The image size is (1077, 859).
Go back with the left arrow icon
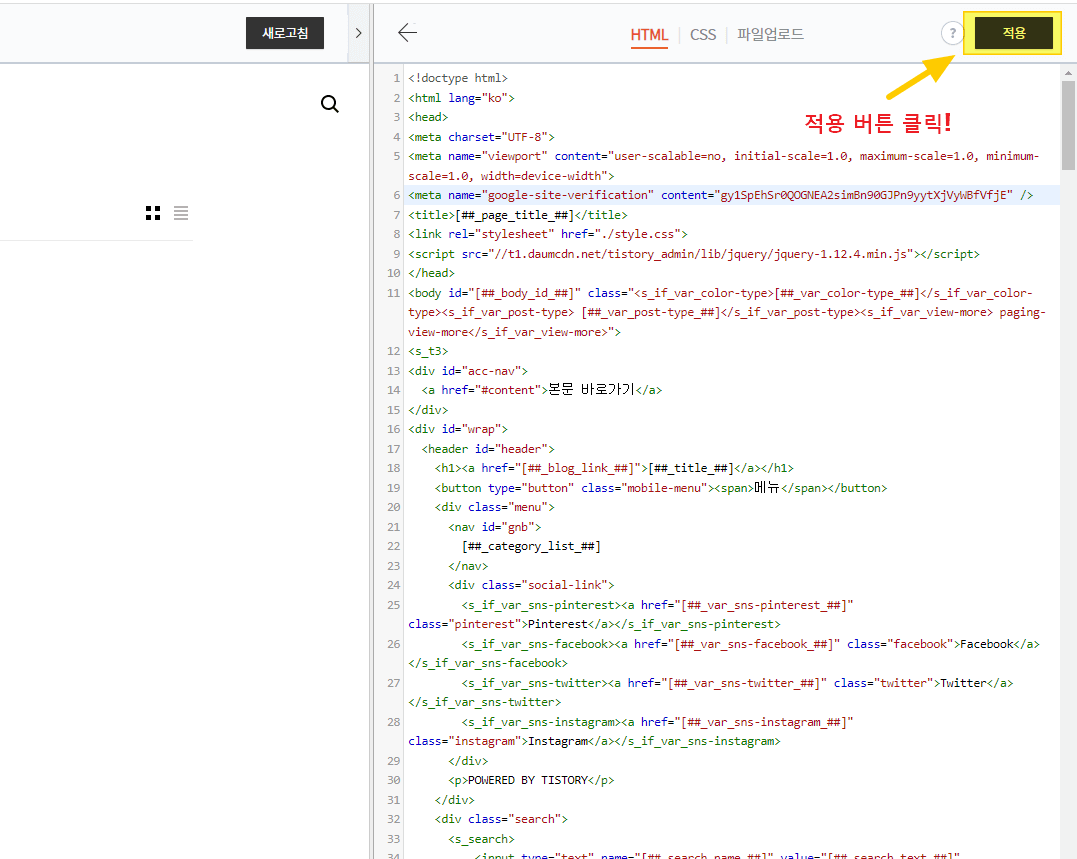(407, 32)
